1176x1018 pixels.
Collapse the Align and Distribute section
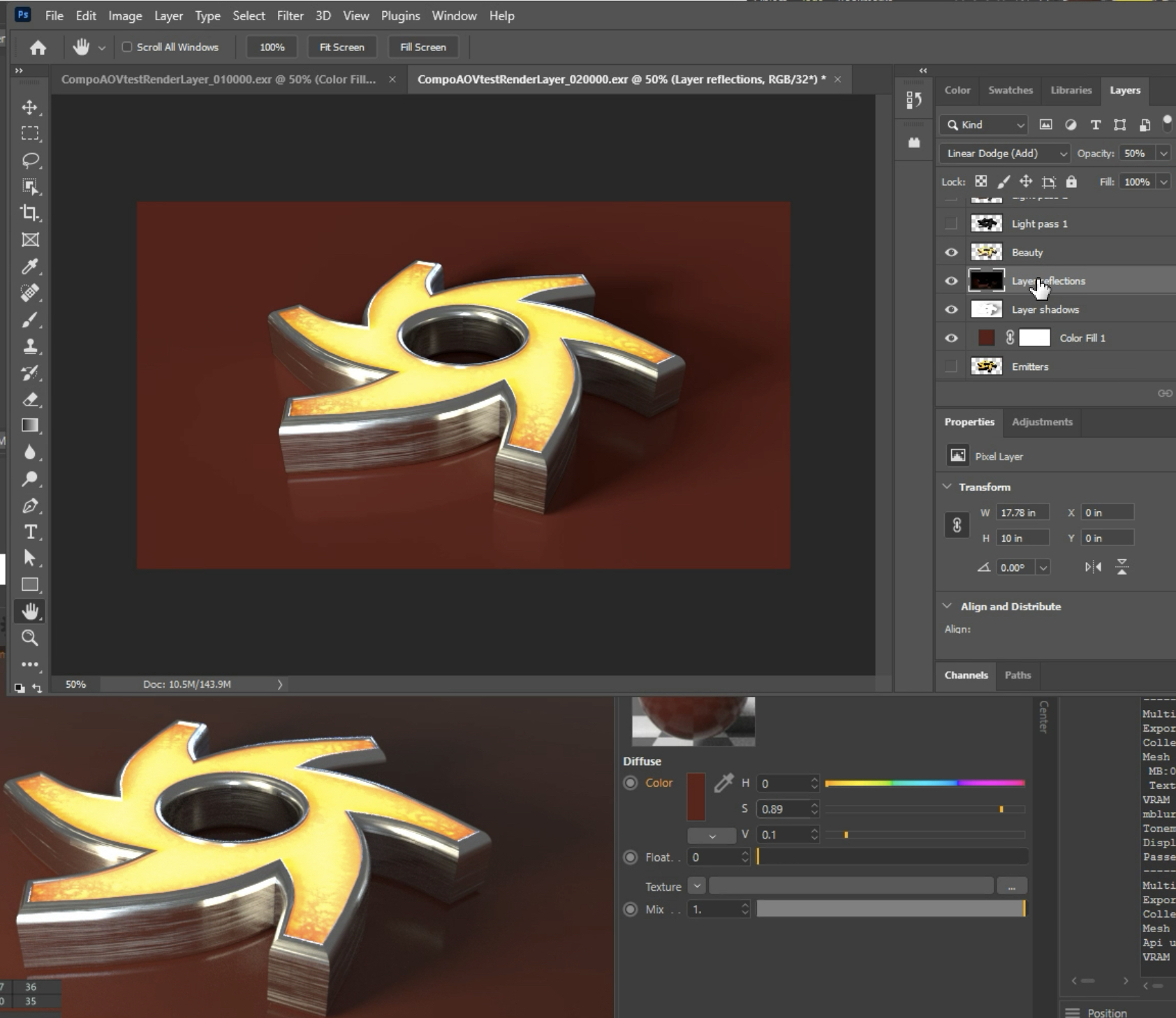tap(947, 606)
